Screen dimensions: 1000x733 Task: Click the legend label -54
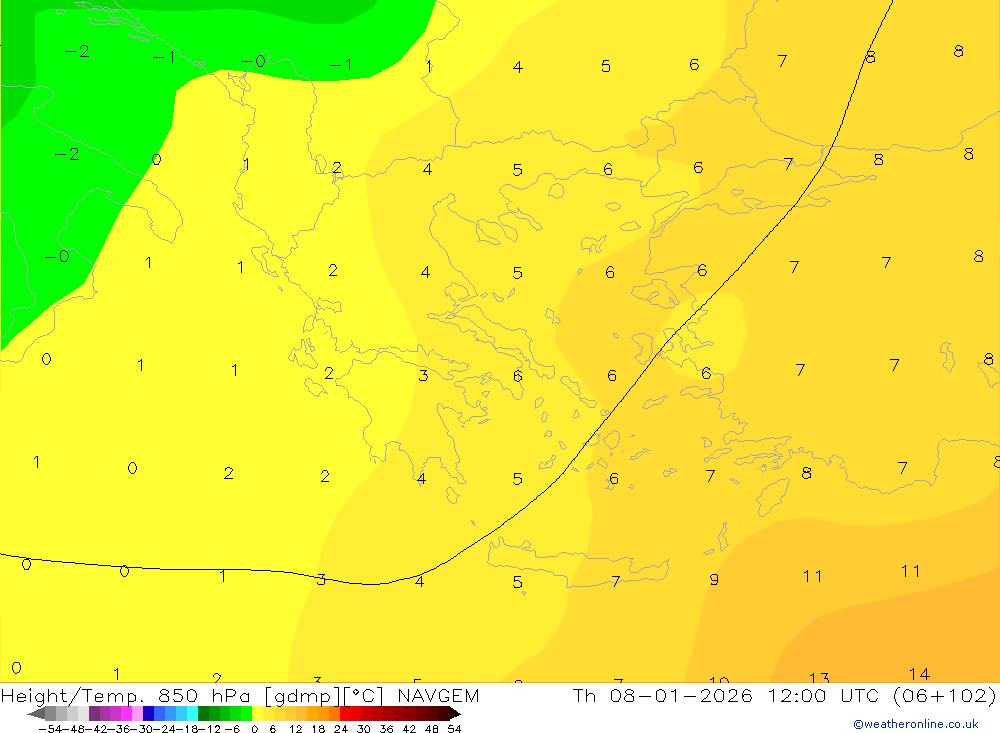pos(51,729)
